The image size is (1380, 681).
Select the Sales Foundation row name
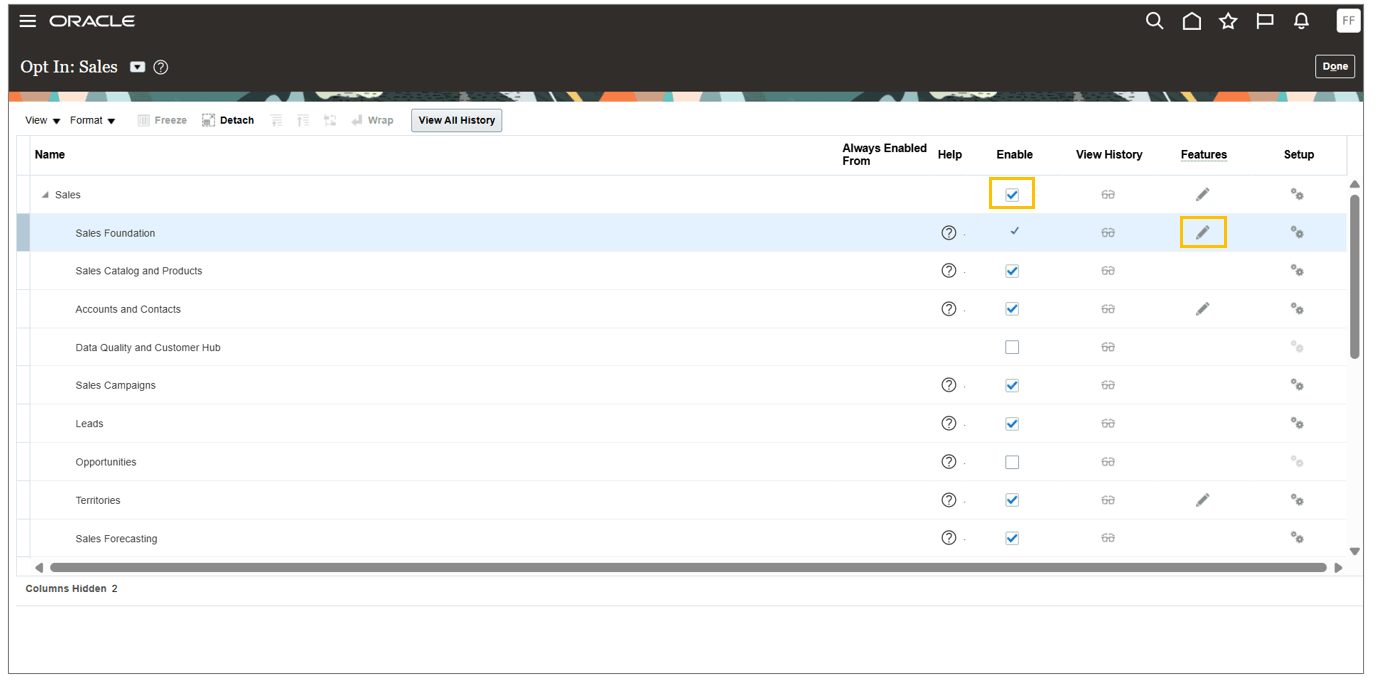115,233
